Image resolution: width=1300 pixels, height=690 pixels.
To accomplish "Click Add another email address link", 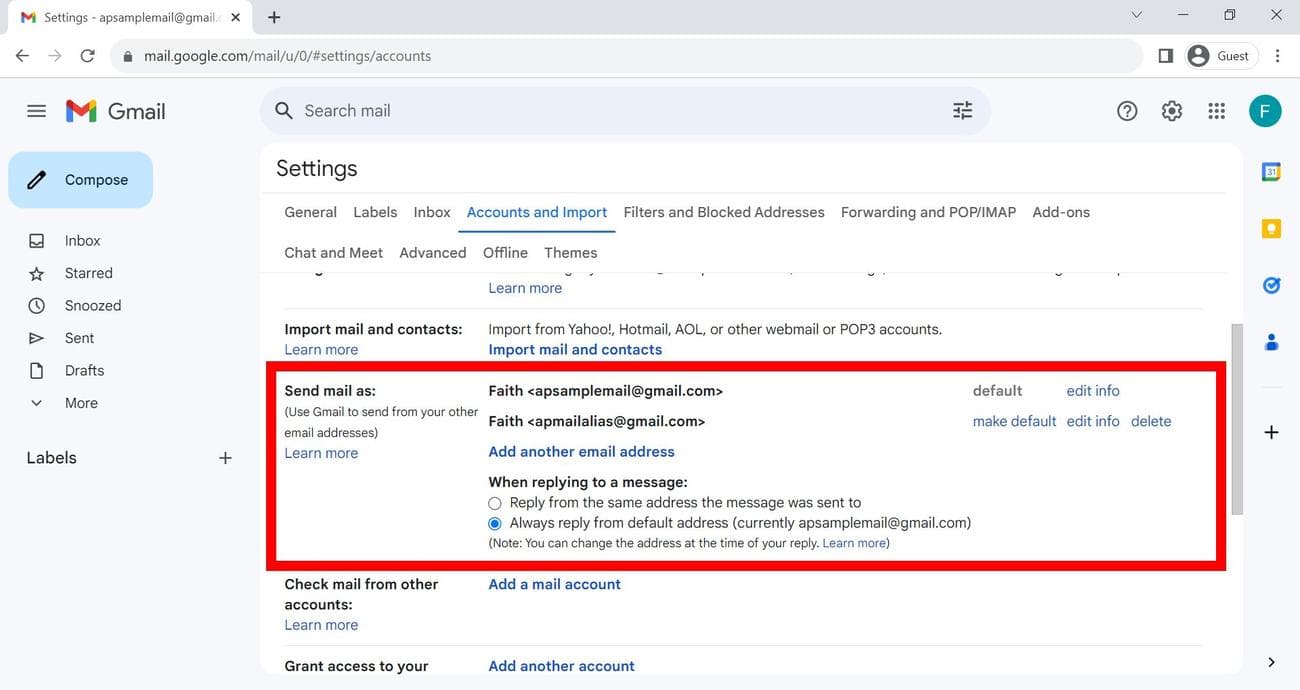I will pyautogui.click(x=581, y=452).
